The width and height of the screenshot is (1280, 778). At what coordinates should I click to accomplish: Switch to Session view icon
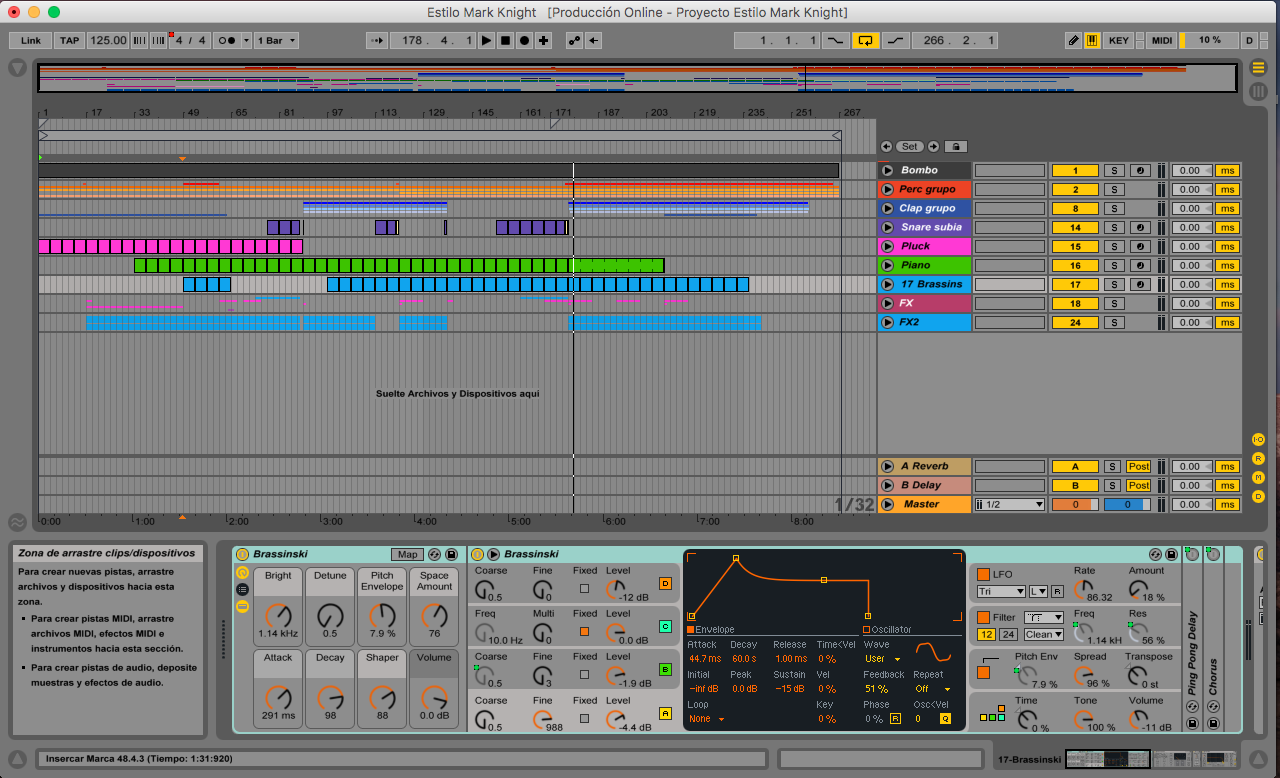pyautogui.click(x=1258, y=90)
